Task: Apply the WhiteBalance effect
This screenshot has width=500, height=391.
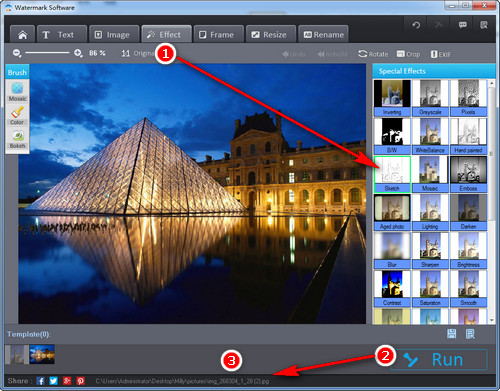Action: pos(430,136)
